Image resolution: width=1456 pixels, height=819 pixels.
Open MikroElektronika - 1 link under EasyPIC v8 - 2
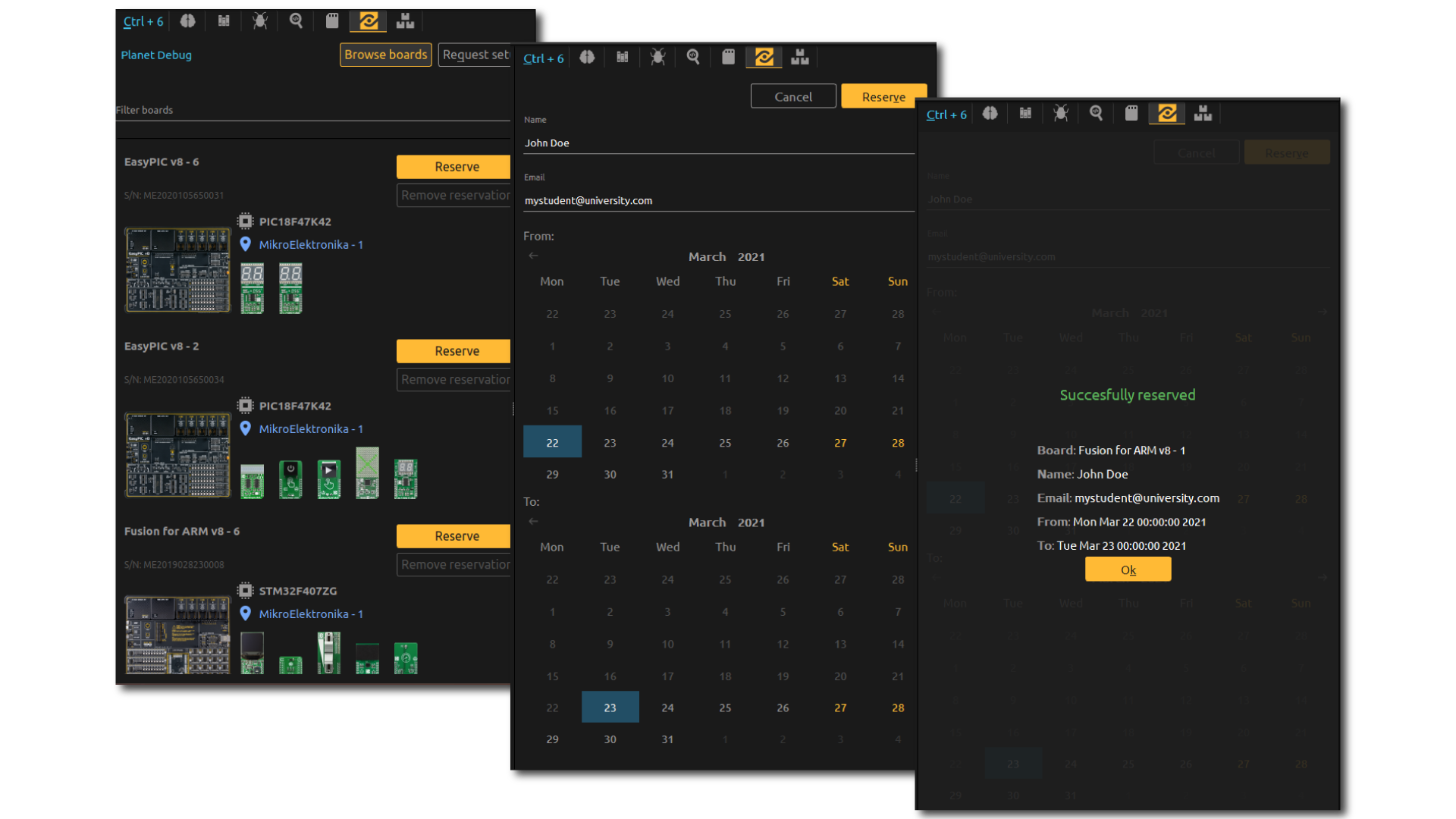[x=311, y=428]
